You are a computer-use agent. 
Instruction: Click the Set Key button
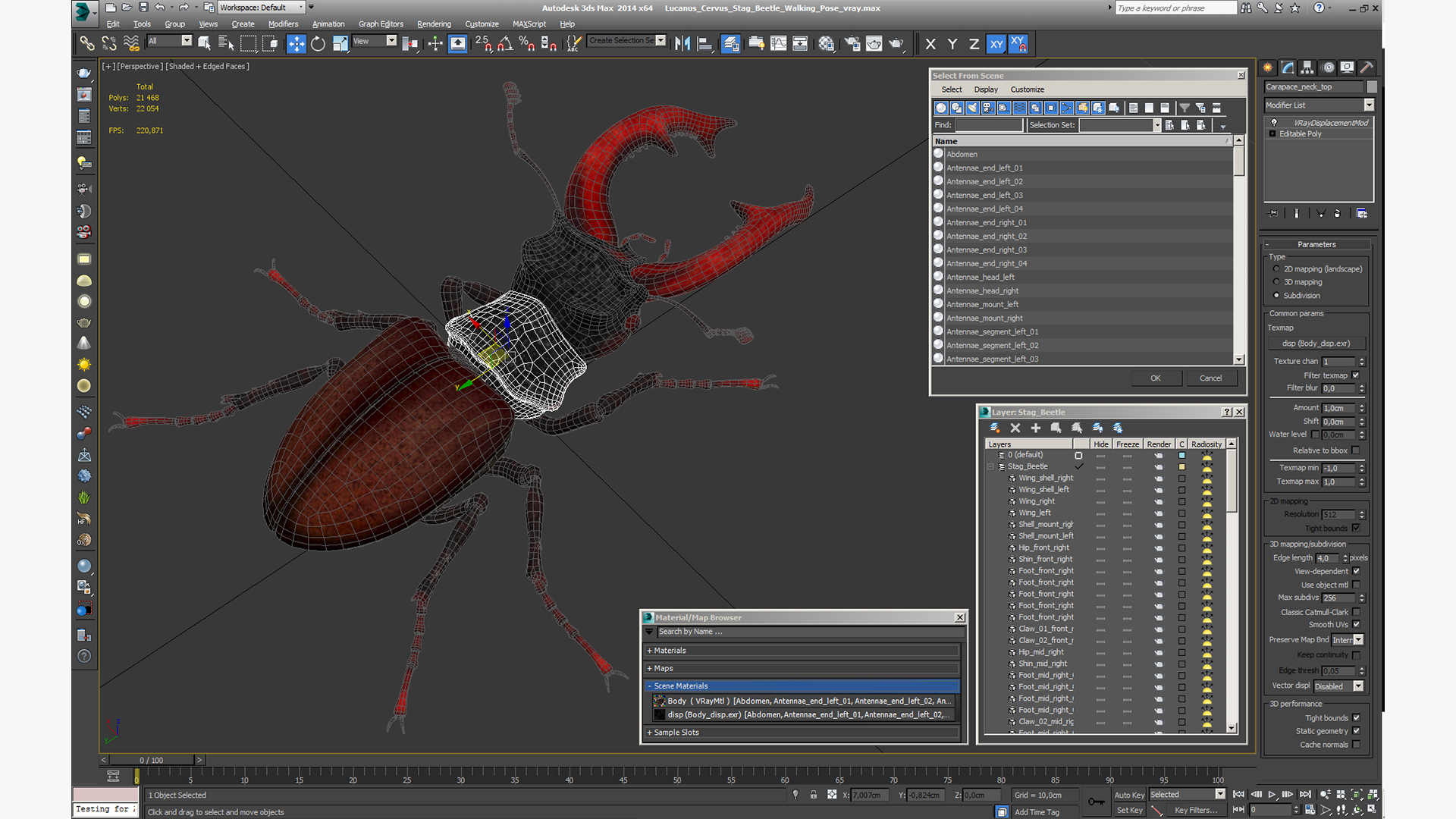click(1129, 810)
